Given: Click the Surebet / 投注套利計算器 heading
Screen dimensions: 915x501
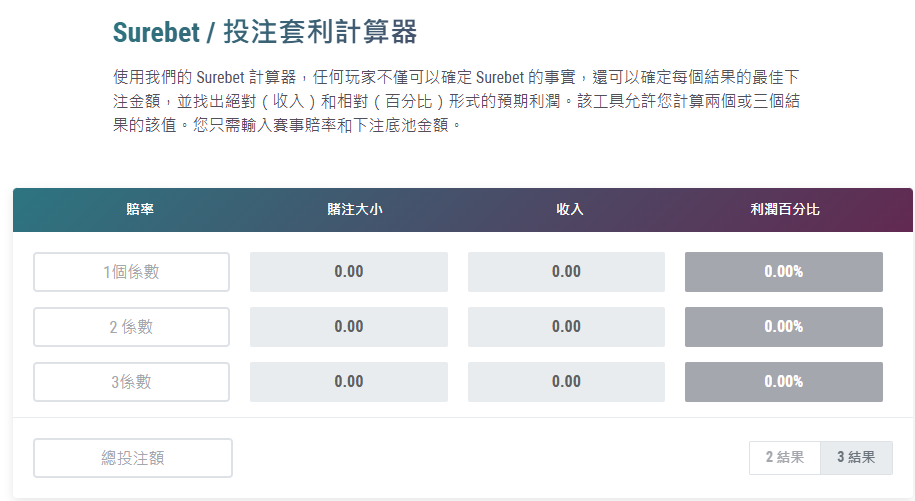Looking at the screenshot, I should click(264, 32).
